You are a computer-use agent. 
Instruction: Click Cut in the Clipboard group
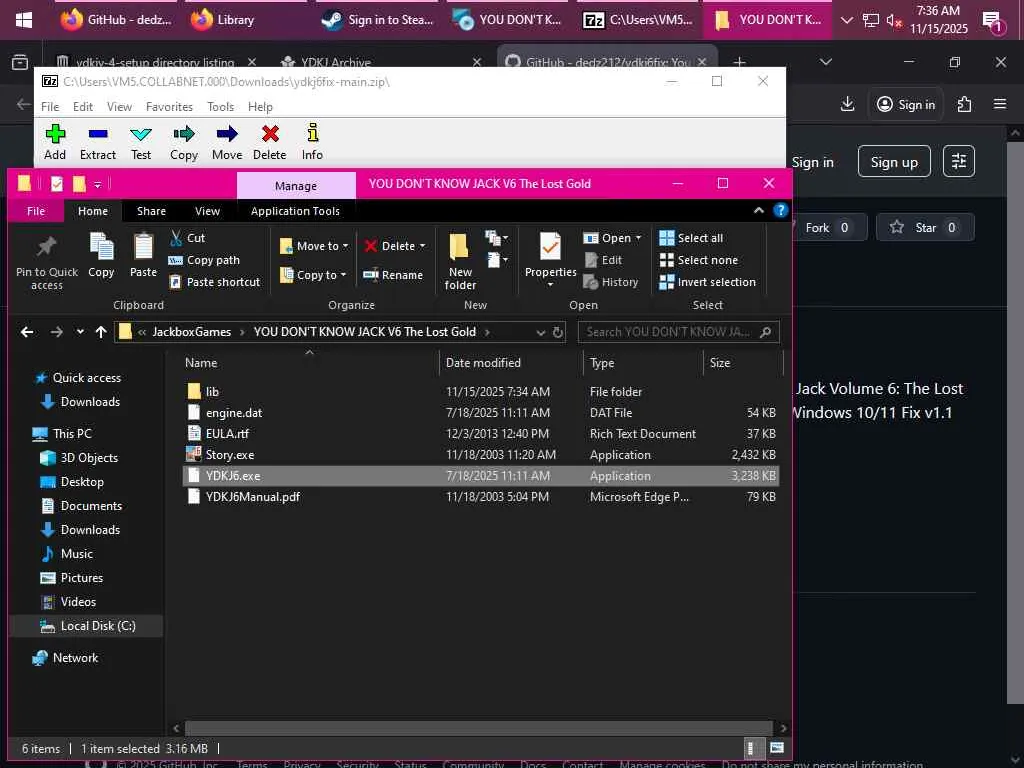click(187, 238)
